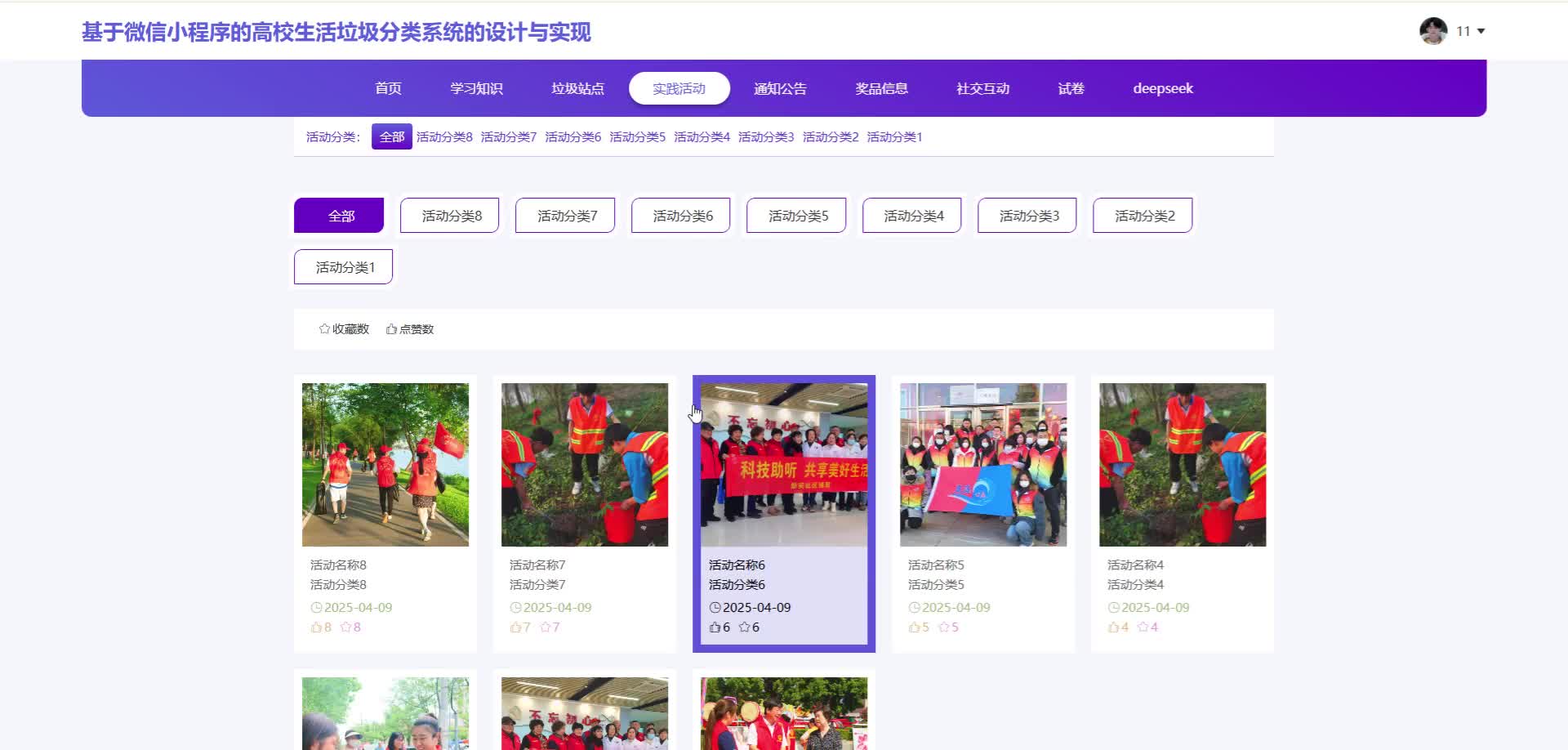Image resolution: width=1568 pixels, height=750 pixels.
Task: Click star icon on 活动名称8 card
Action: point(345,627)
